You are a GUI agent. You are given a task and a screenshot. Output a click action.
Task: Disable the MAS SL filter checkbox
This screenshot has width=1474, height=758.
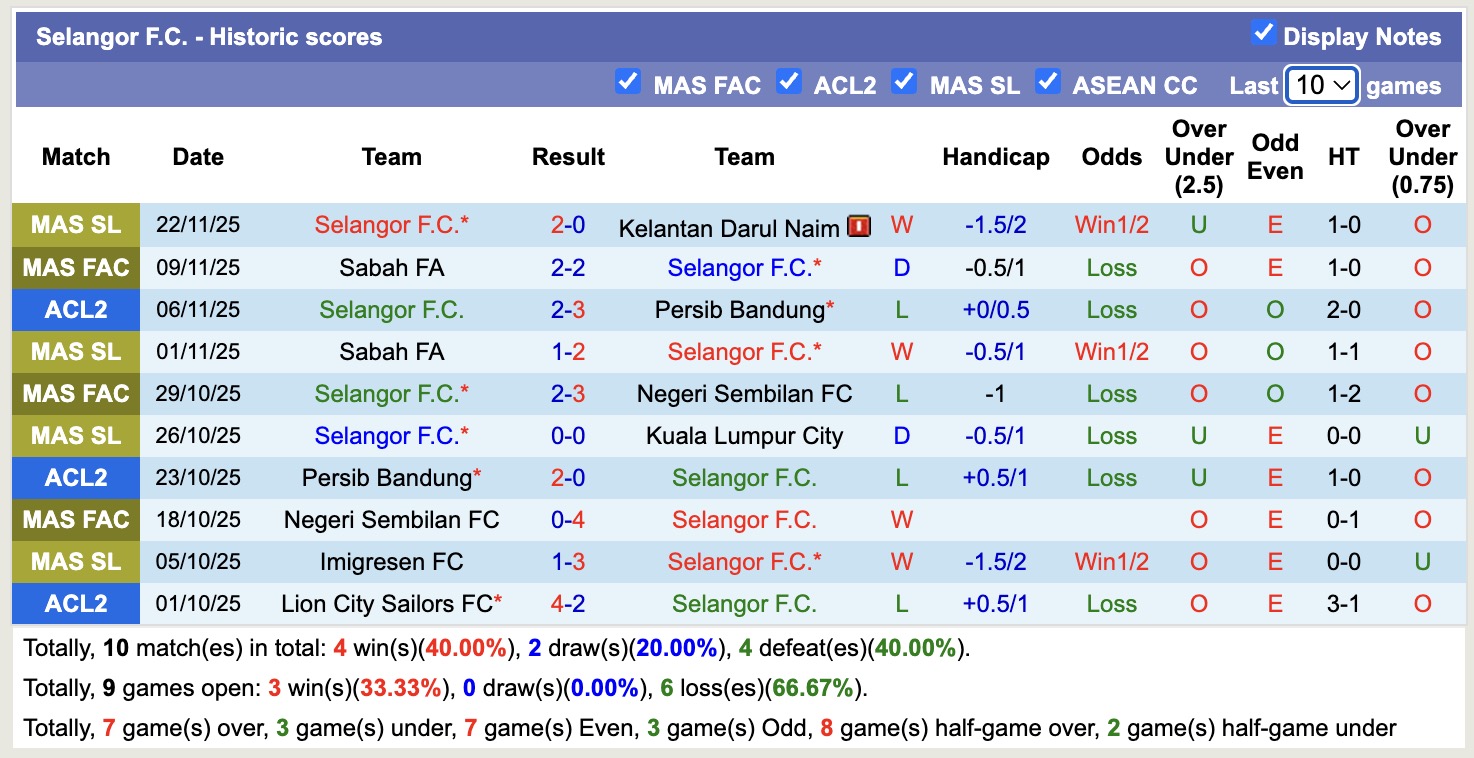(x=904, y=82)
